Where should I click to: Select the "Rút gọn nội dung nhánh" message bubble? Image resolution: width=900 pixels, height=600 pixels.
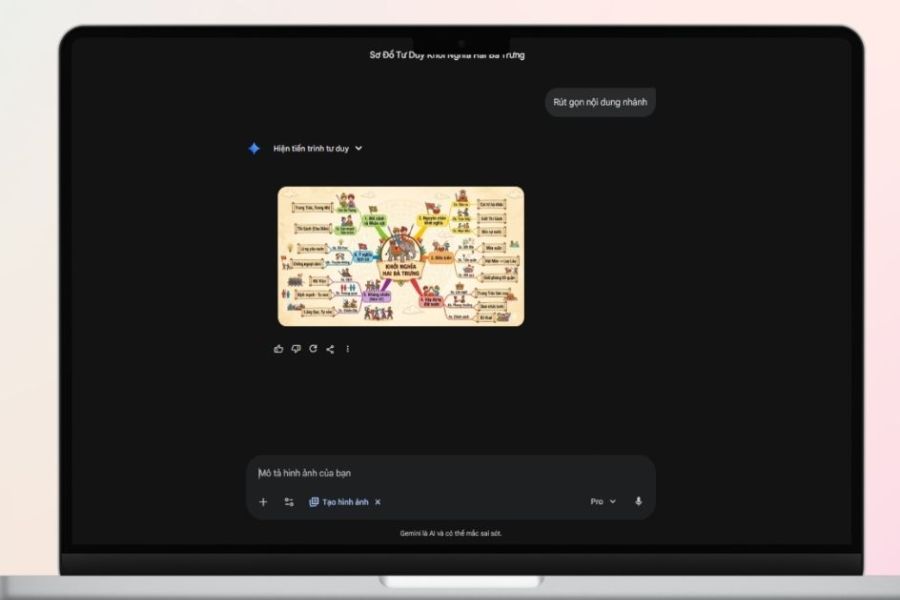click(600, 102)
